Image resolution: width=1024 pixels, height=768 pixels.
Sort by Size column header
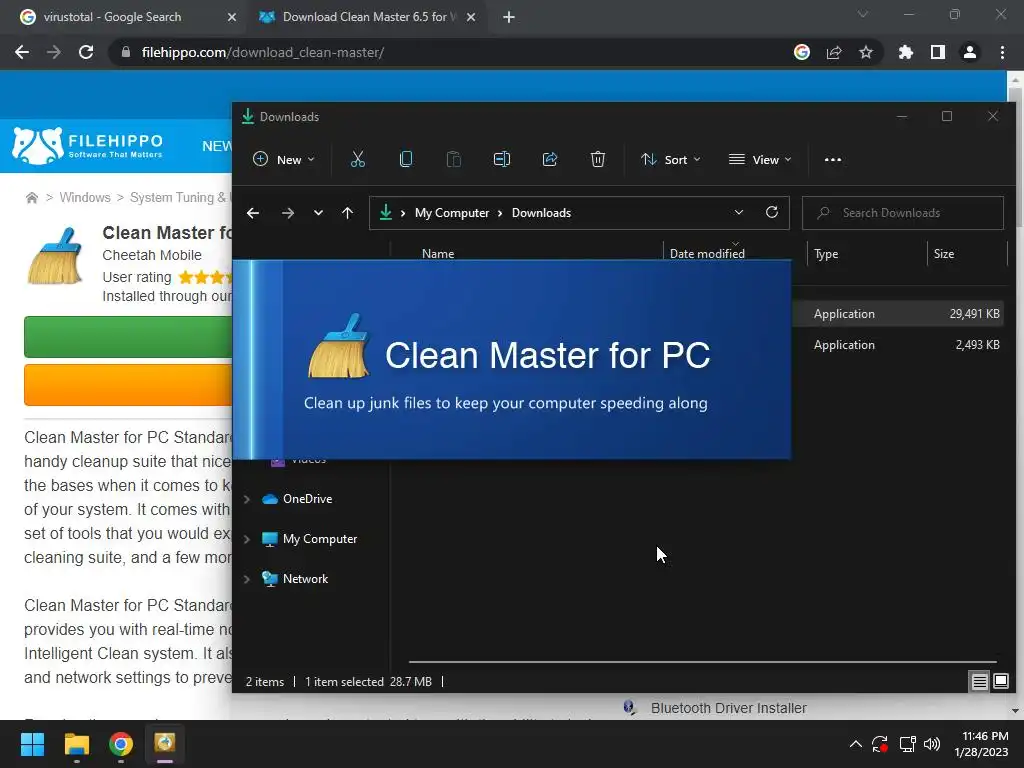click(944, 253)
